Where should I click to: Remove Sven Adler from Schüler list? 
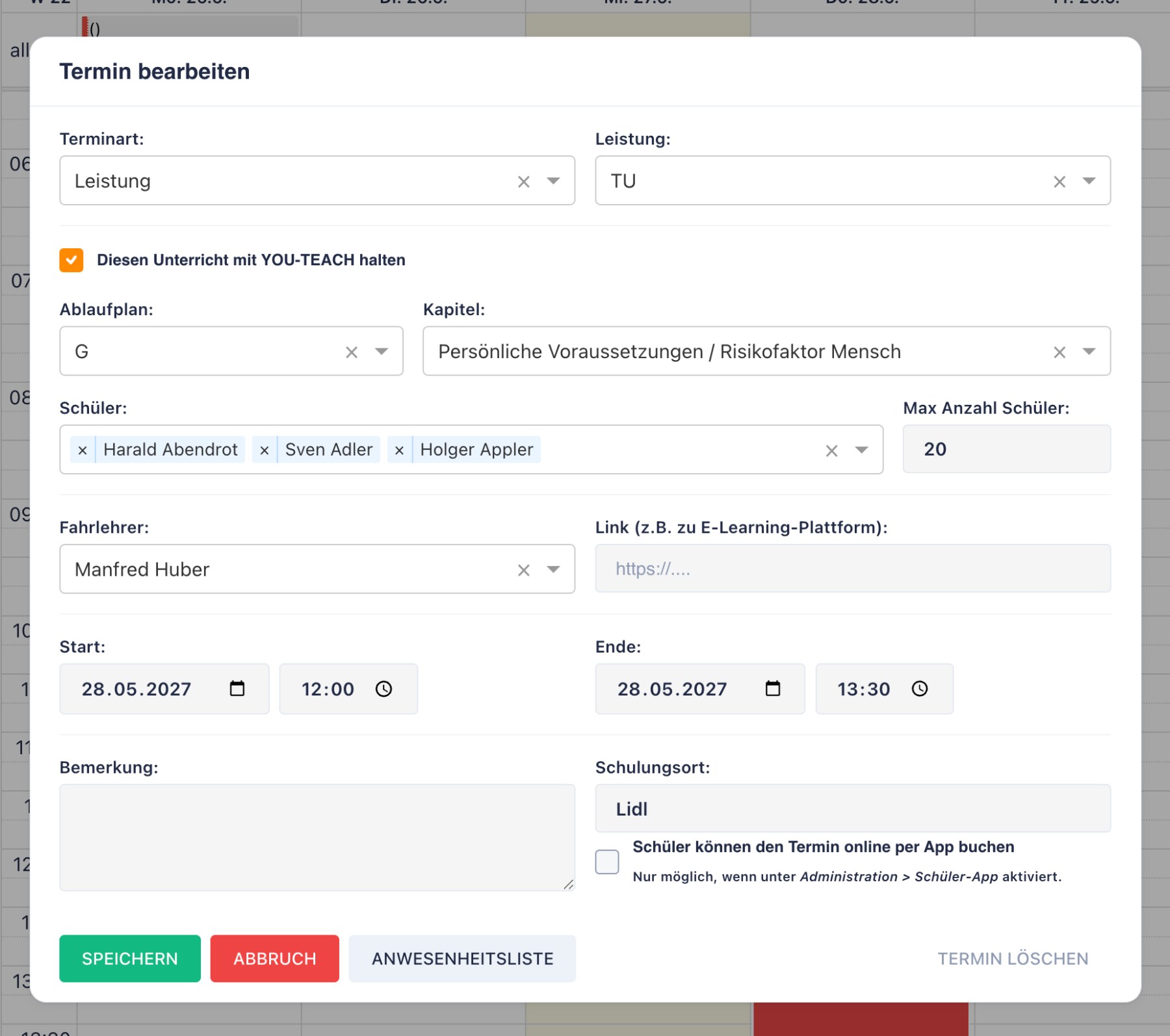pyautogui.click(x=265, y=450)
